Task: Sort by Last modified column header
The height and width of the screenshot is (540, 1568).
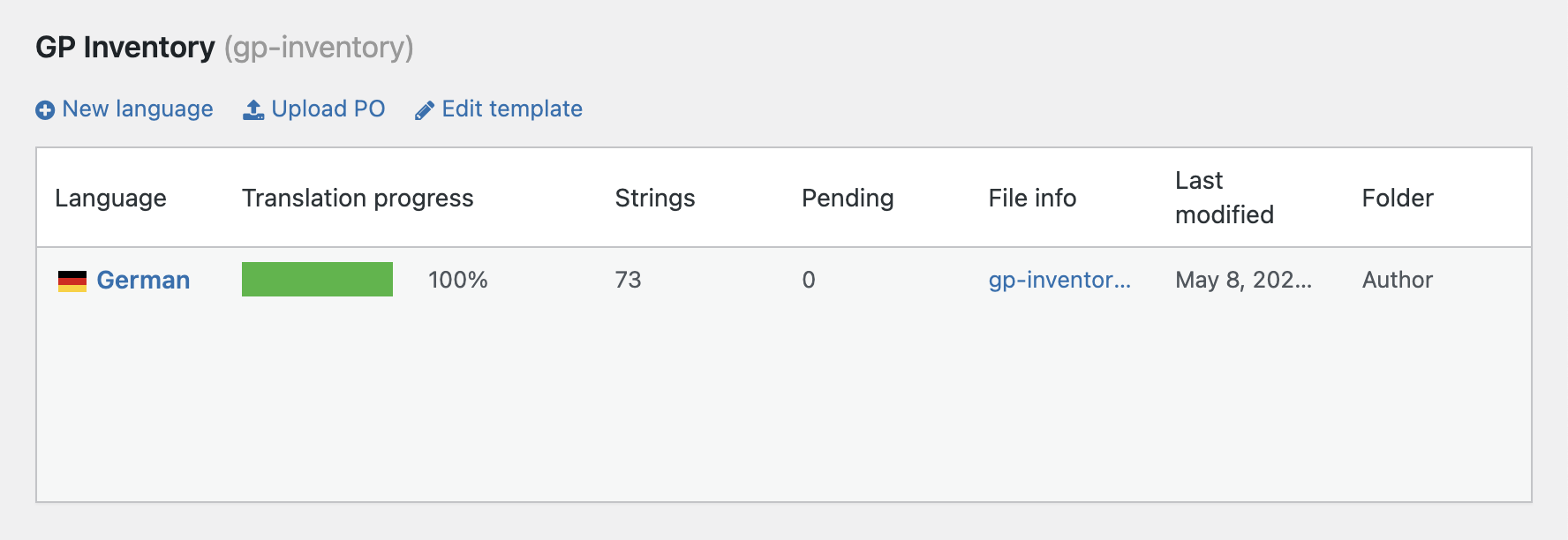Action: (x=1225, y=198)
